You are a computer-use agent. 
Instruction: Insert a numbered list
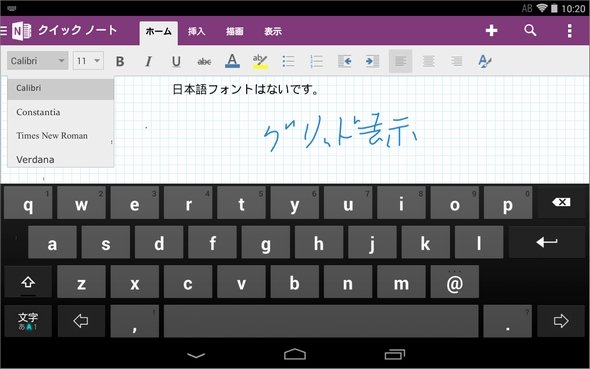[316, 61]
